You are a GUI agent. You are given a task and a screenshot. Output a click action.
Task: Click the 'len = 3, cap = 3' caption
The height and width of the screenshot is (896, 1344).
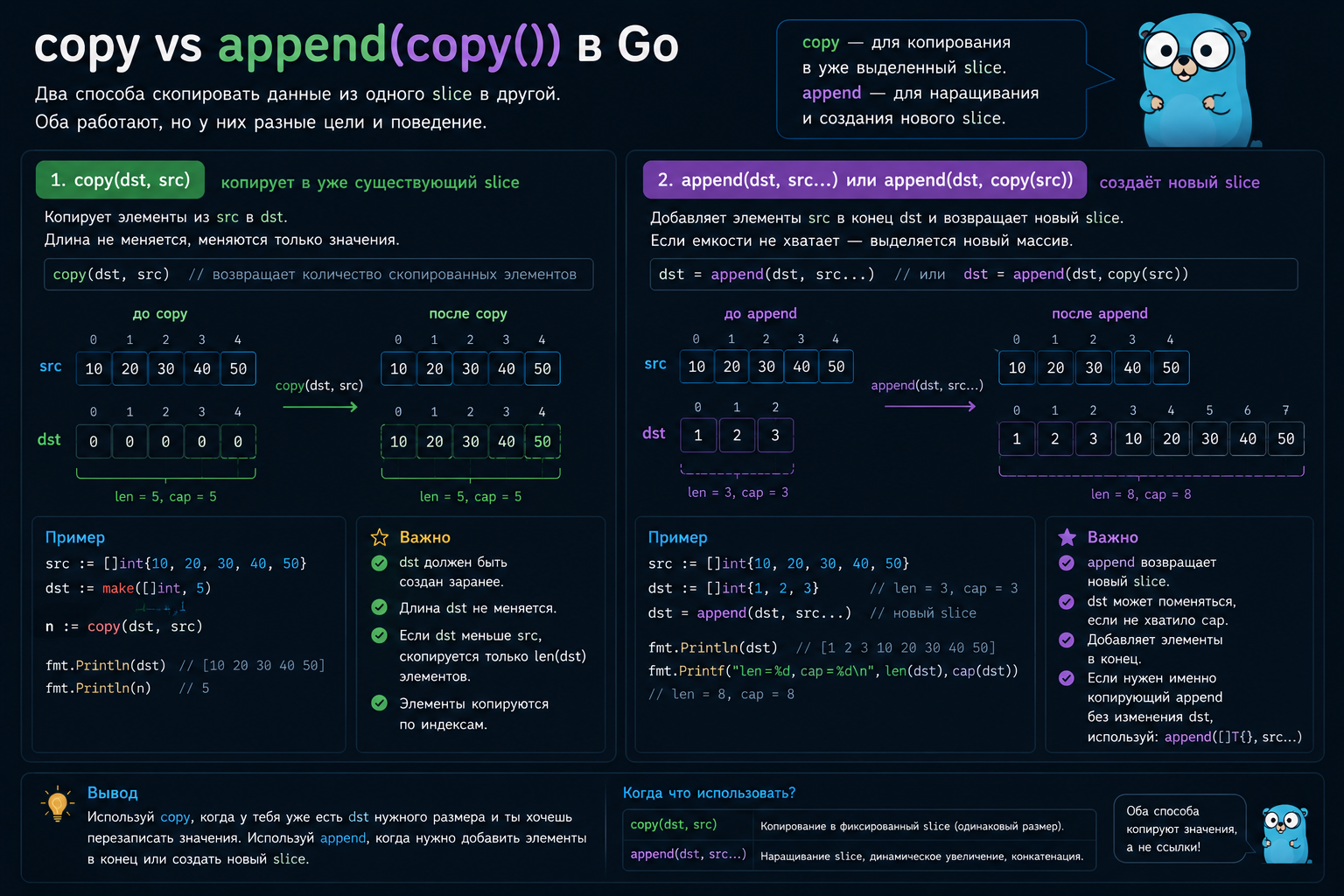coord(738,493)
